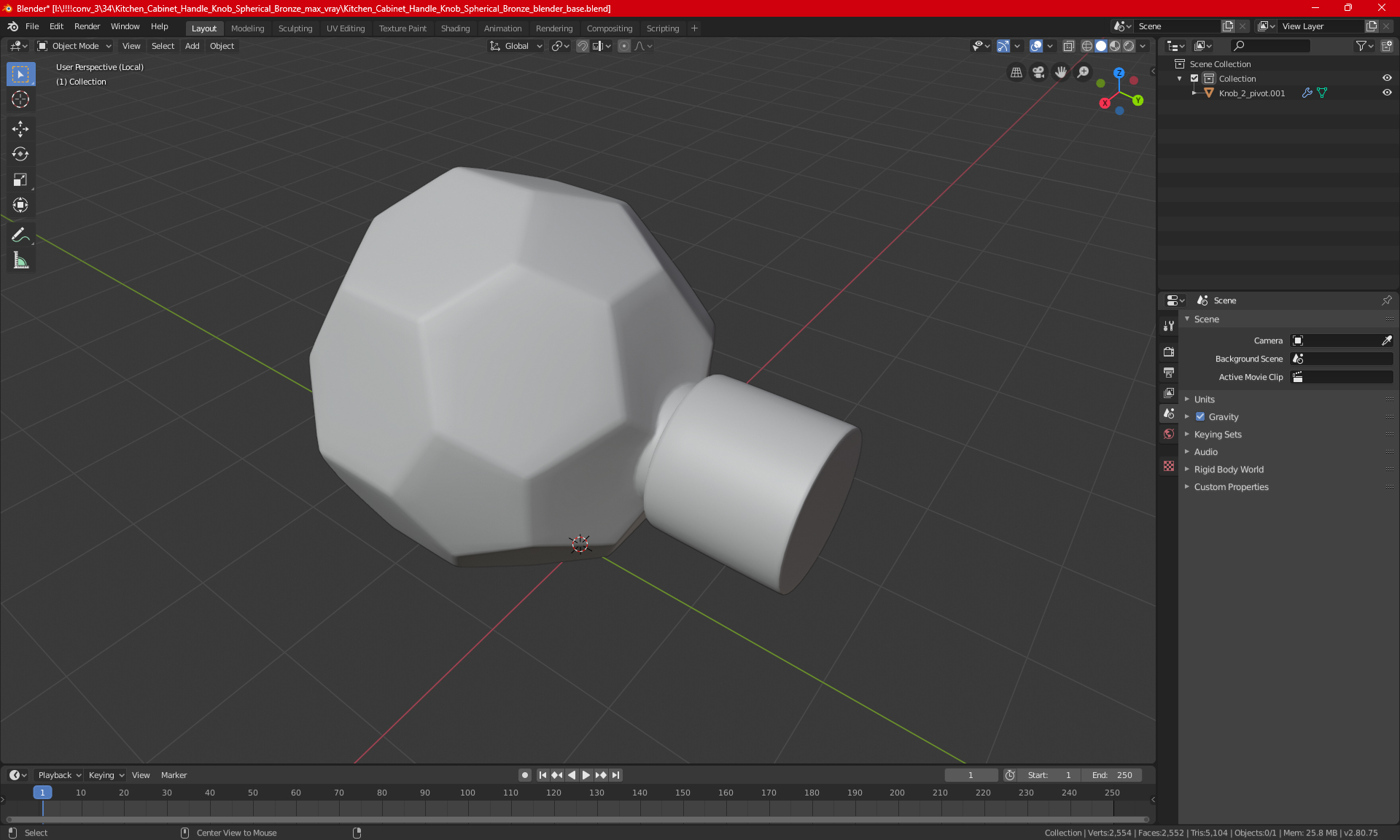The height and width of the screenshot is (840, 1400).
Task: Open the Add menu in viewport header
Action: pos(192,46)
